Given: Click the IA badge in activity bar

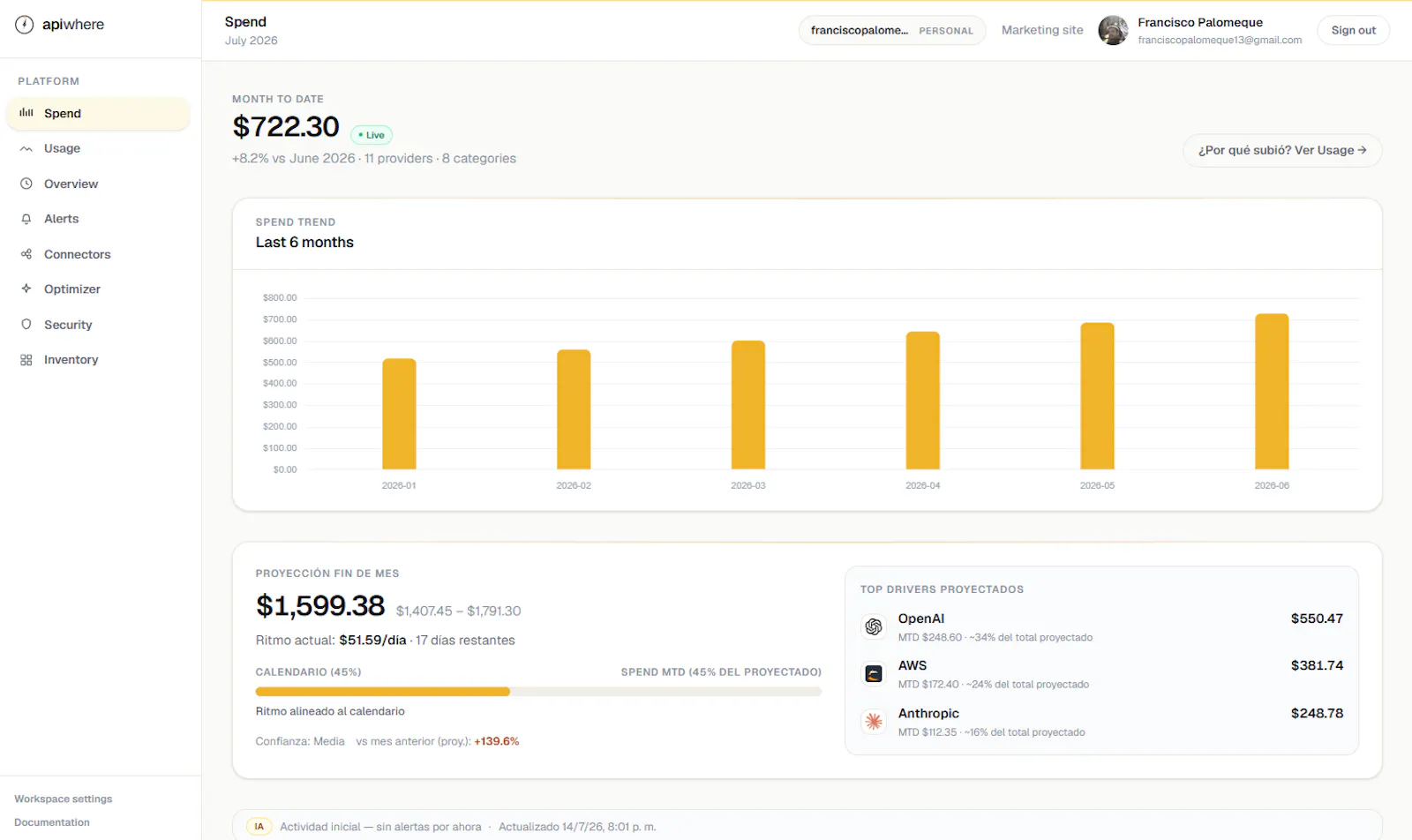Looking at the screenshot, I should (x=259, y=827).
